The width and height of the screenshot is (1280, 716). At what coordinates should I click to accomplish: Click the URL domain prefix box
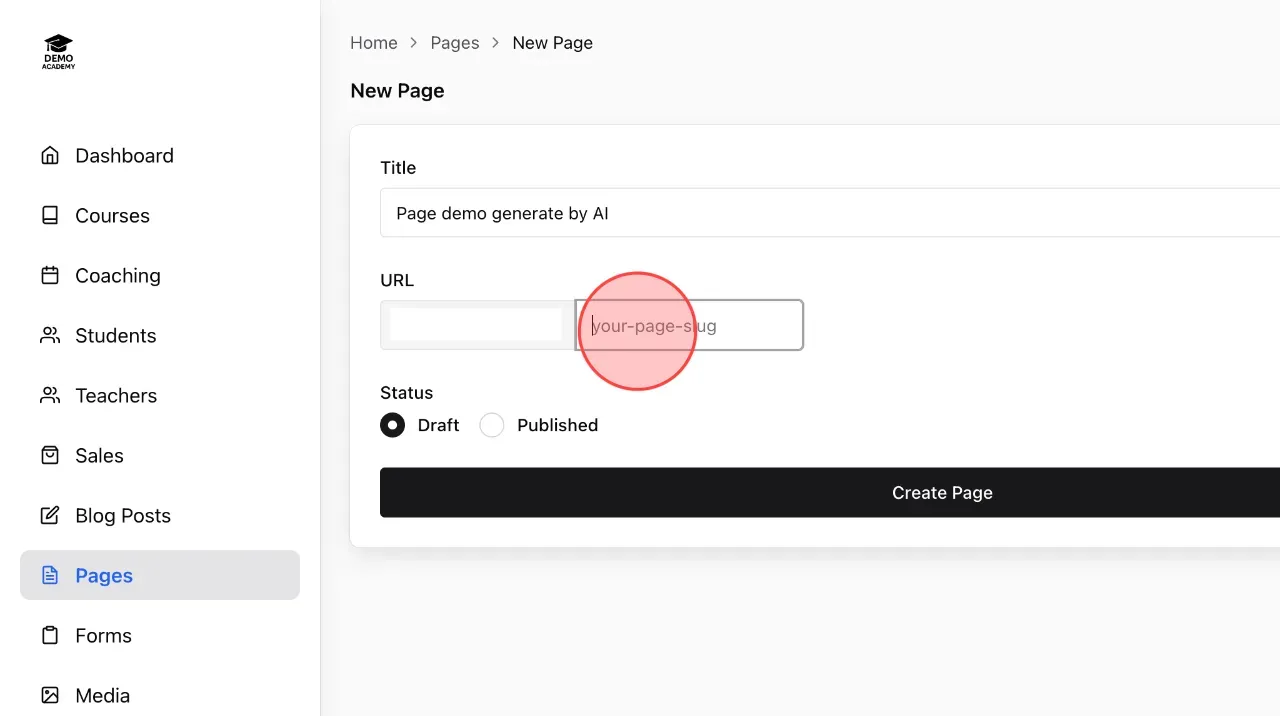tap(477, 325)
